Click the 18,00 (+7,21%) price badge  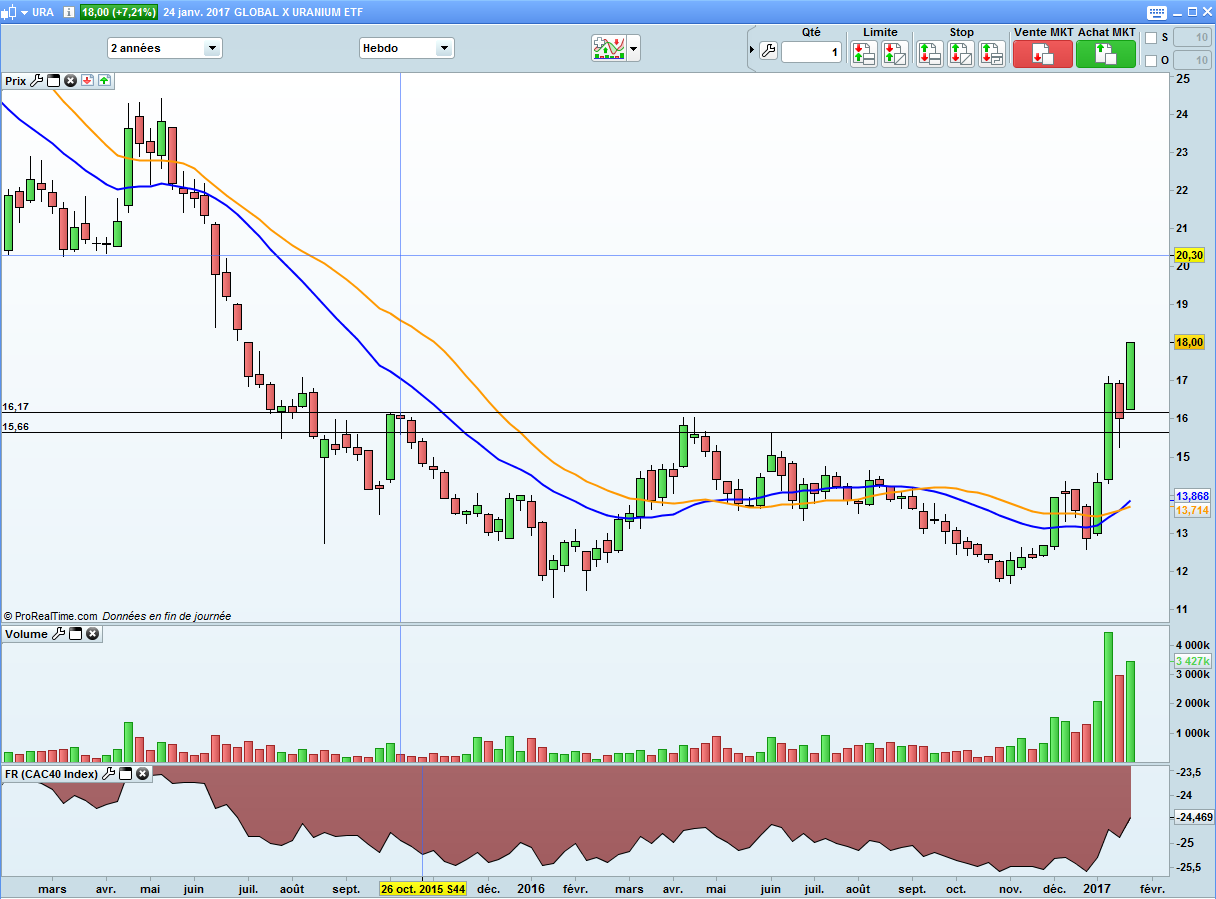pos(118,11)
